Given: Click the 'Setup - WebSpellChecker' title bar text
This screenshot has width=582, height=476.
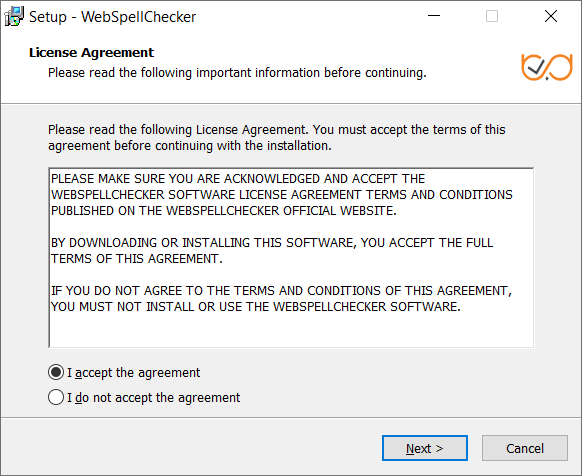Looking at the screenshot, I should tap(112, 17).
